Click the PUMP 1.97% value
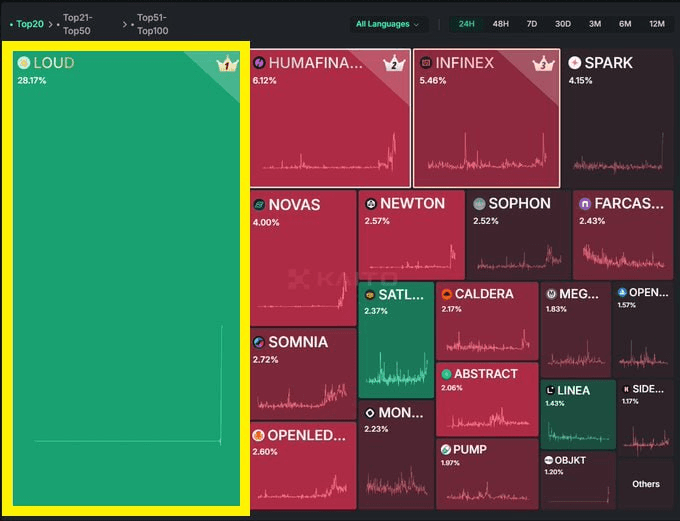 (450, 463)
